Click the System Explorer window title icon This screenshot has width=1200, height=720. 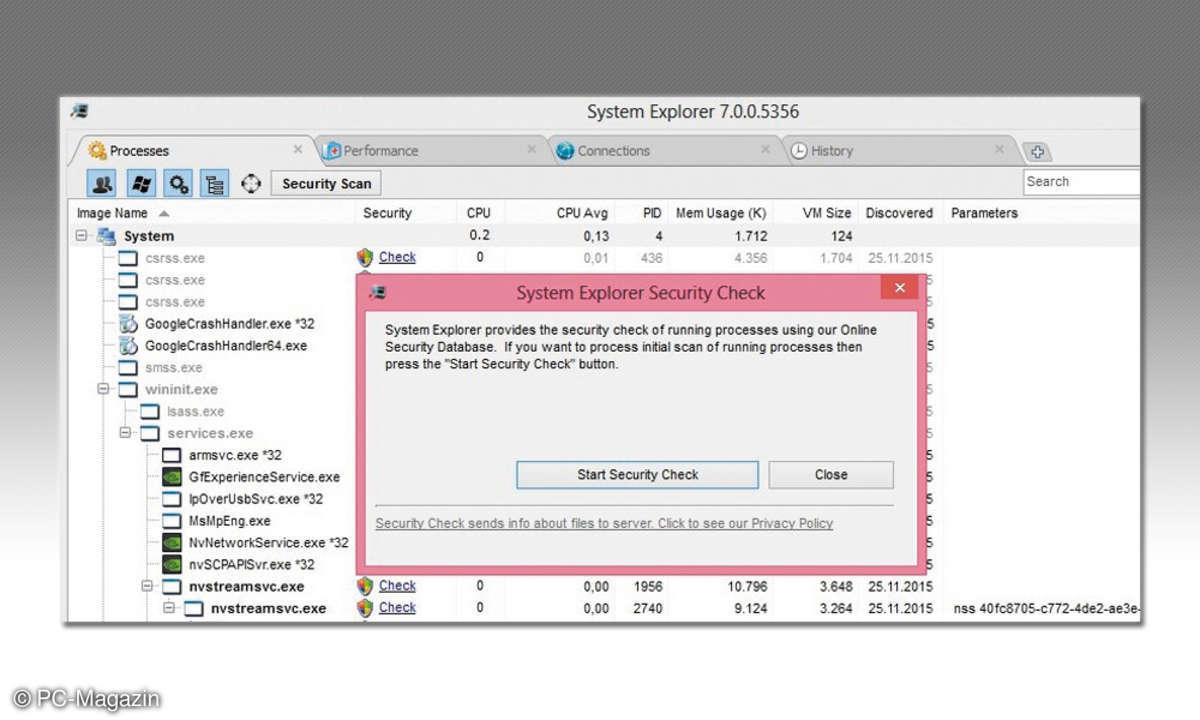click(x=79, y=112)
